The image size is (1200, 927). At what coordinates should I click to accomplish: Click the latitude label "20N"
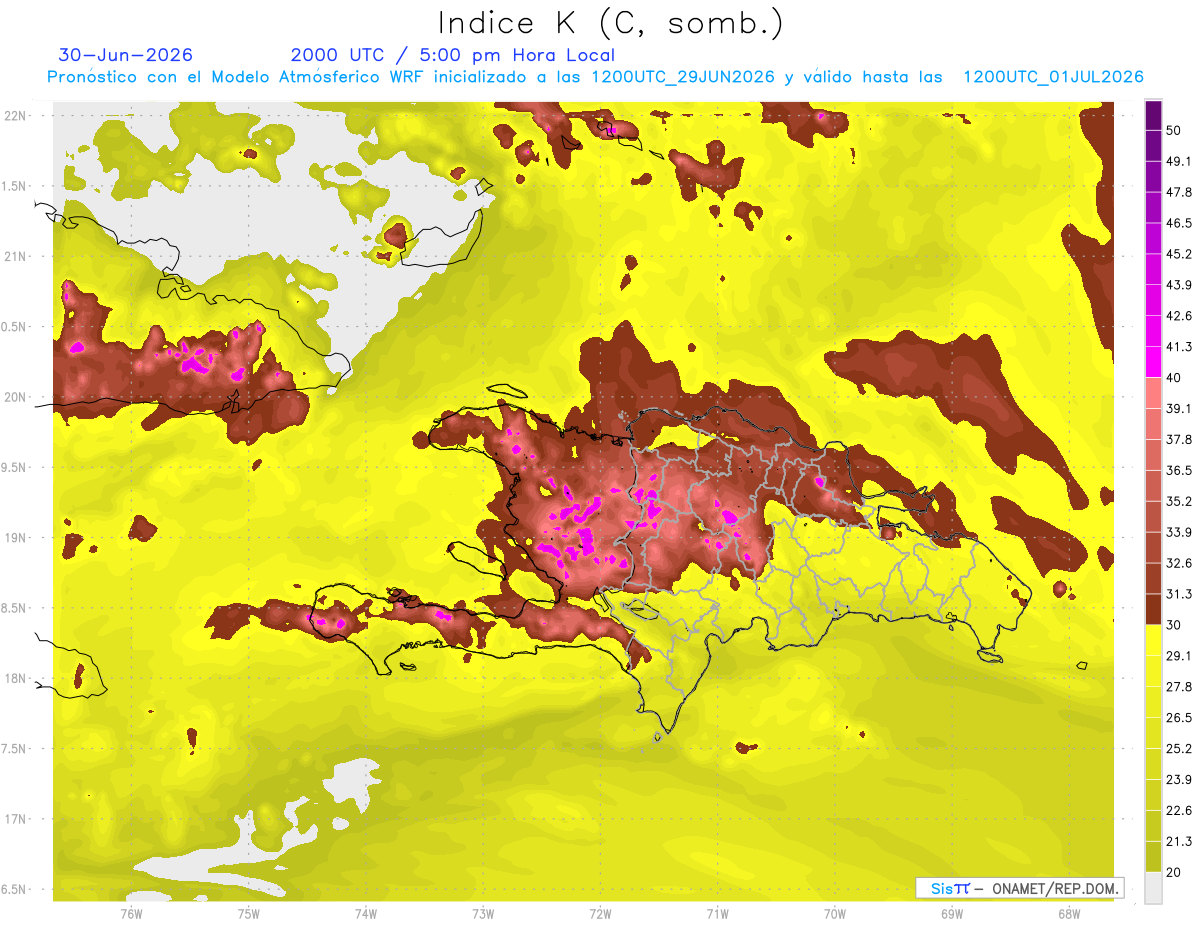click(x=14, y=397)
